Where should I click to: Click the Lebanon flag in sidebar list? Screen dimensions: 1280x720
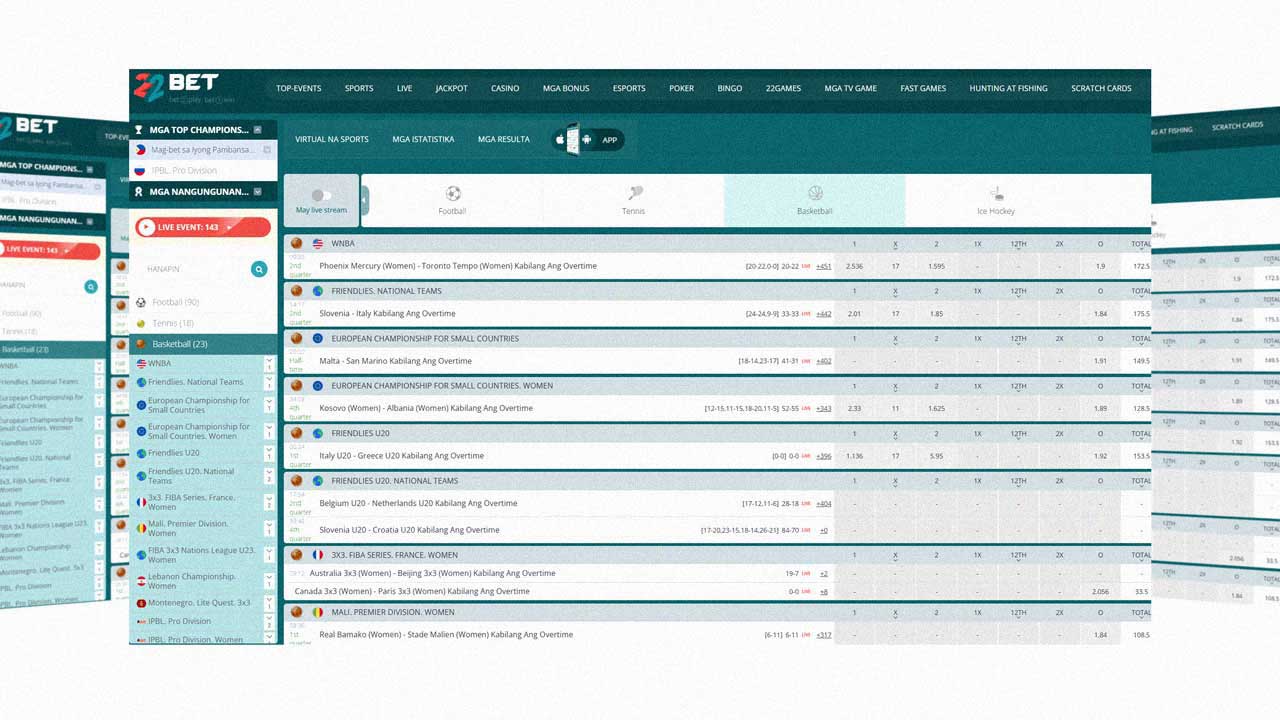[141, 581]
